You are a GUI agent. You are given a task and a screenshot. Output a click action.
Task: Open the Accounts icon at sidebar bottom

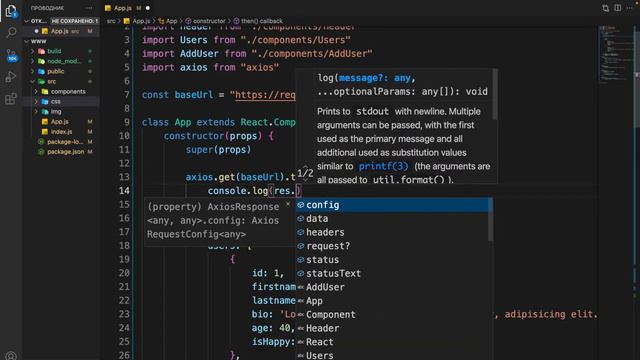click(x=11, y=356)
